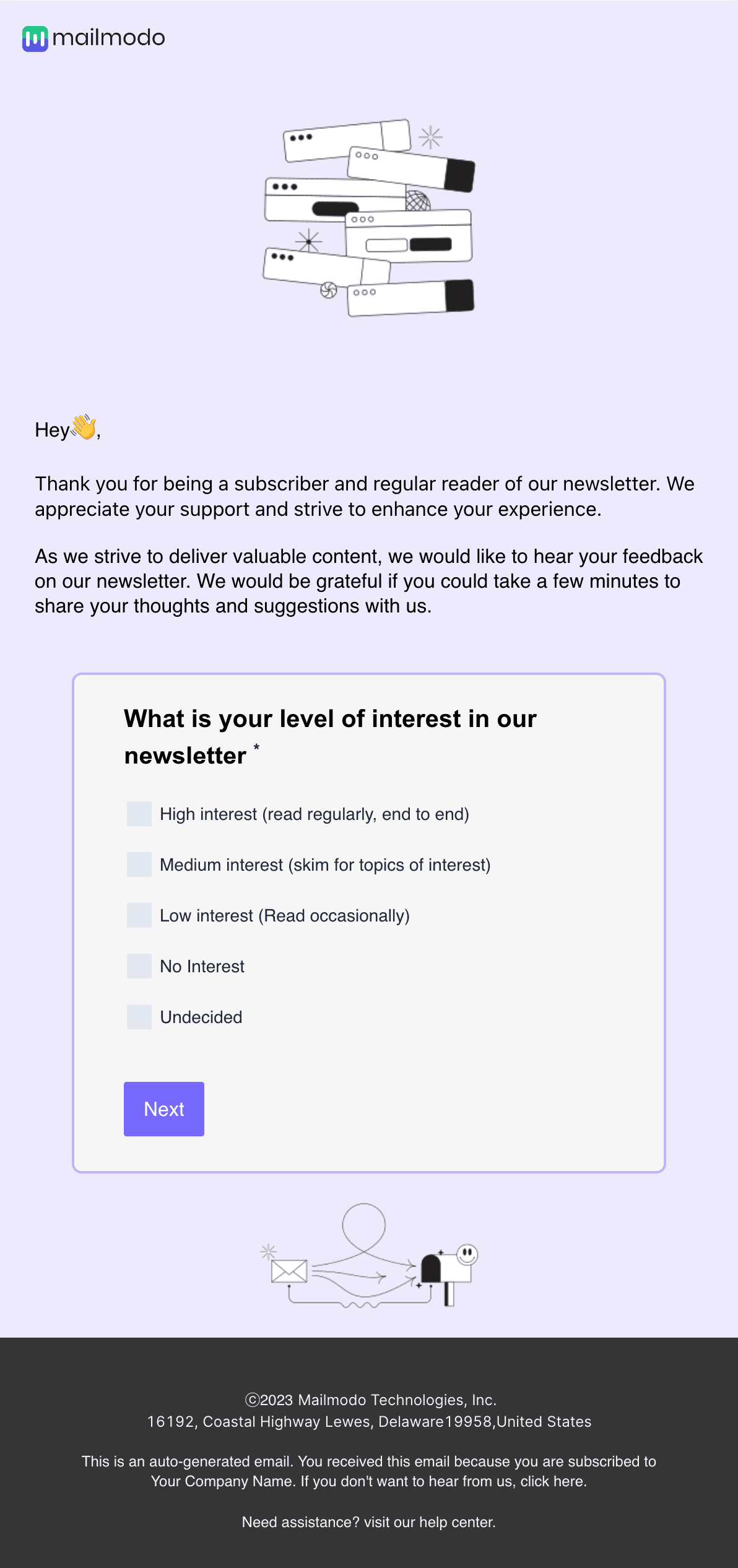Click the required asterisk after newsletter

click(258, 749)
